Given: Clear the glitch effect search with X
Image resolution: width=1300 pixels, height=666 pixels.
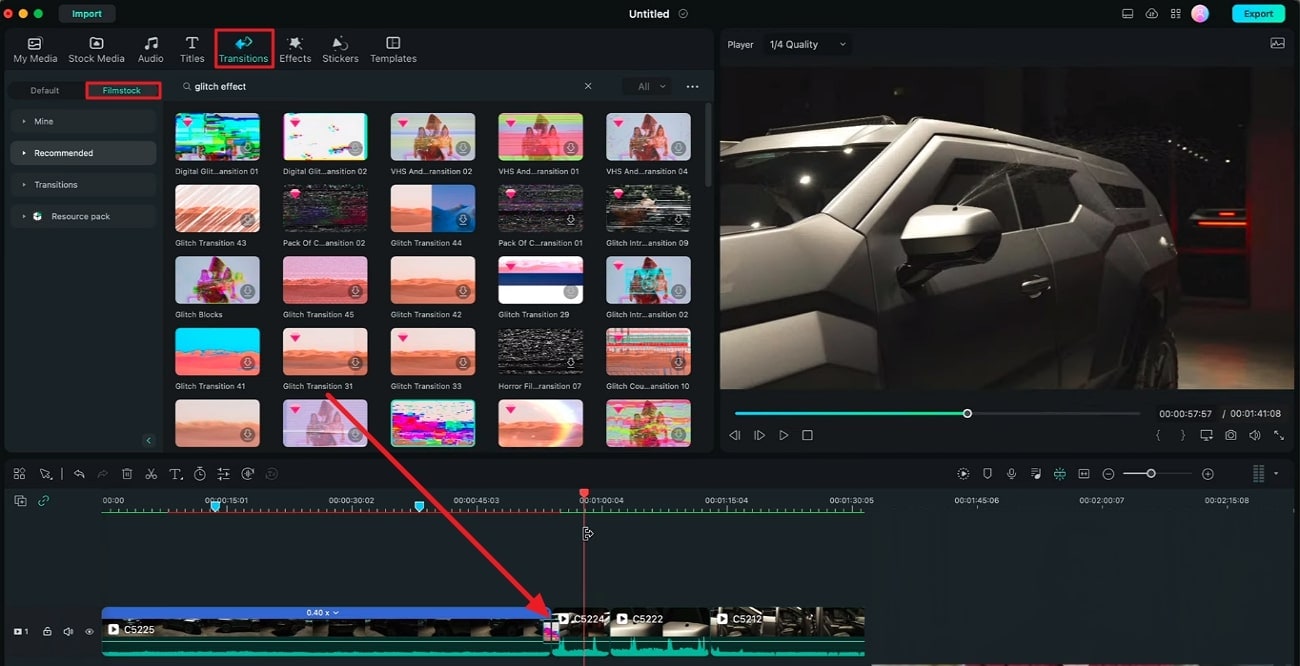Looking at the screenshot, I should click(x=588, y=86).
